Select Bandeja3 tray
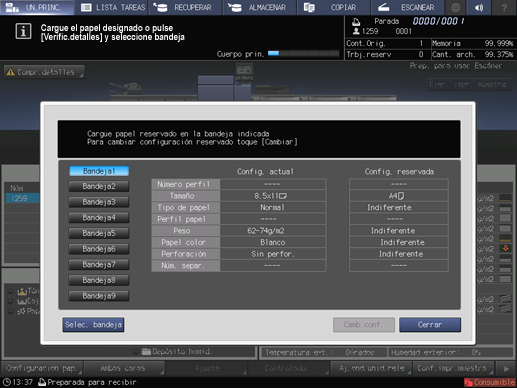 (x=99, y=202)
